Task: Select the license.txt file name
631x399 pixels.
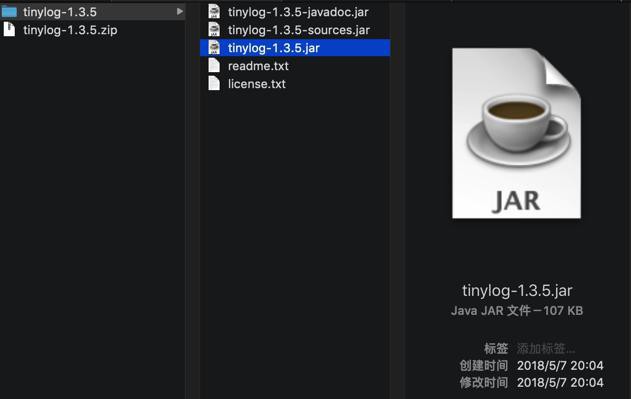Action: click(x=257, y=84)
